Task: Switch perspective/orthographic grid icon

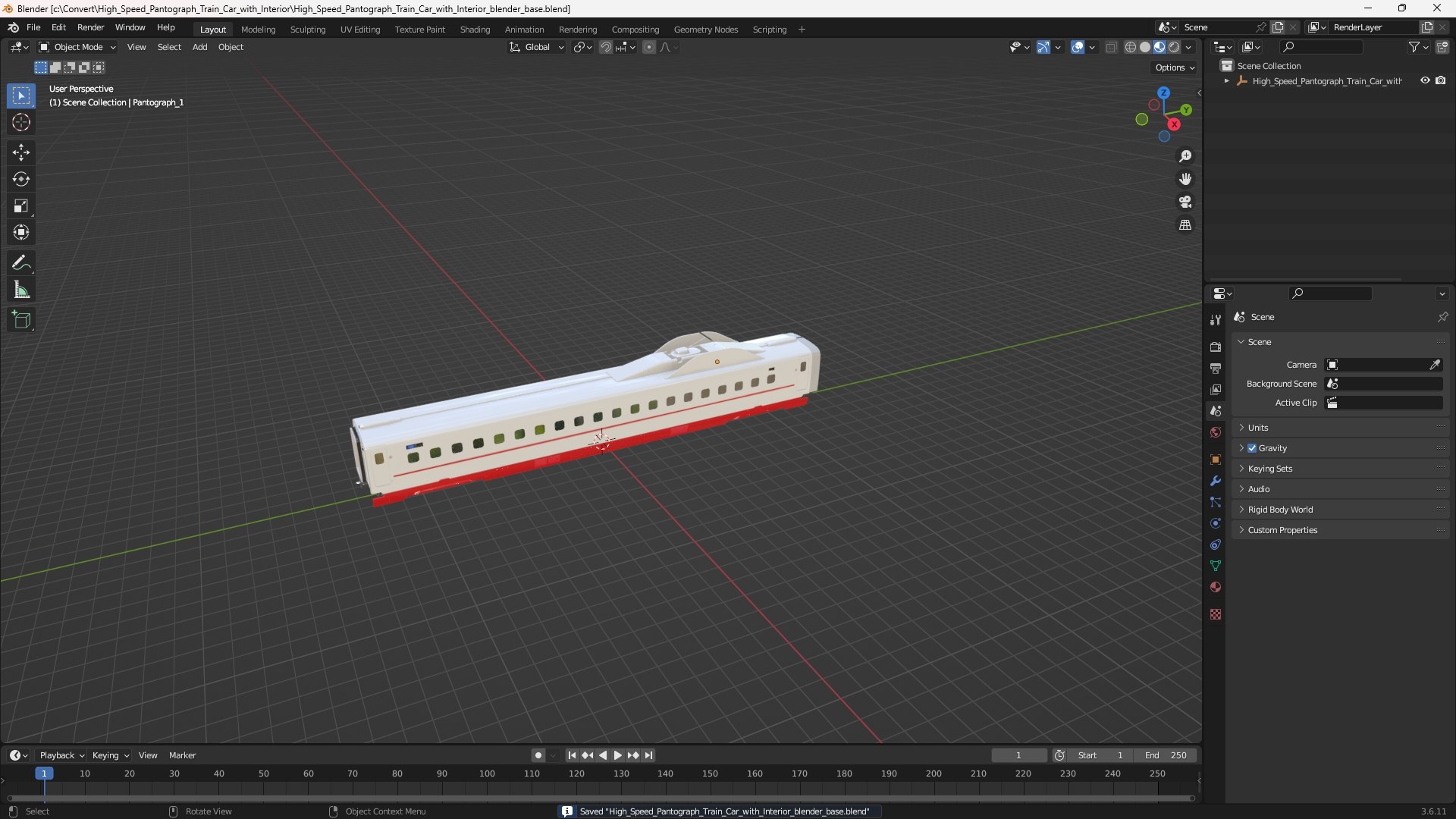Action: click(1185, 225)
